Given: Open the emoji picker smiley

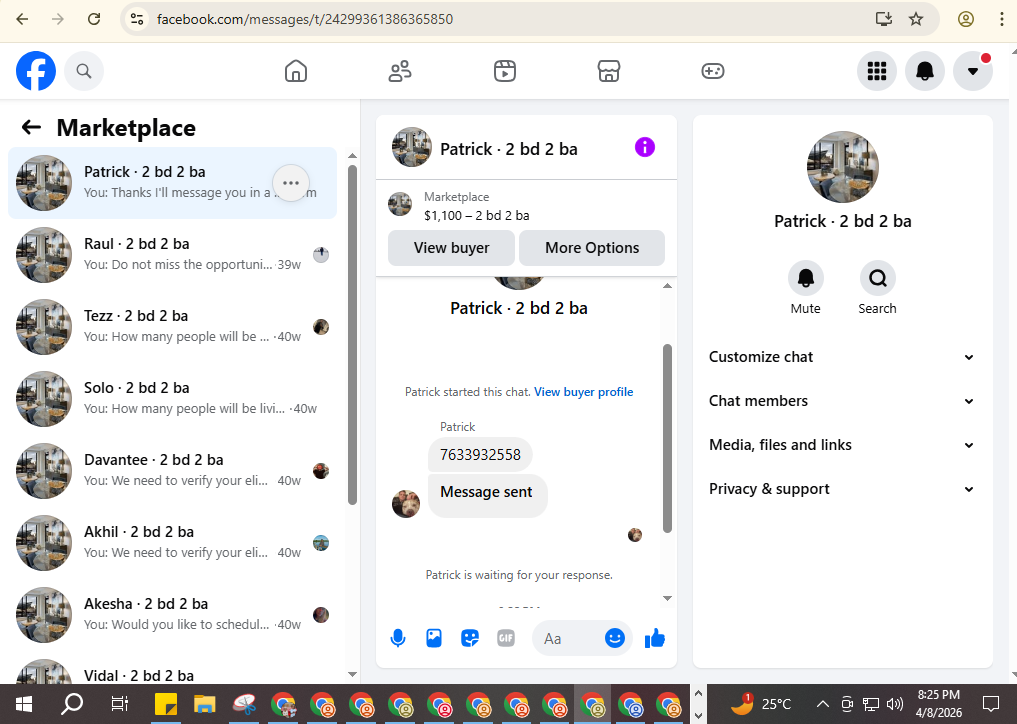Looking at the screenshot, I should 615,638.
